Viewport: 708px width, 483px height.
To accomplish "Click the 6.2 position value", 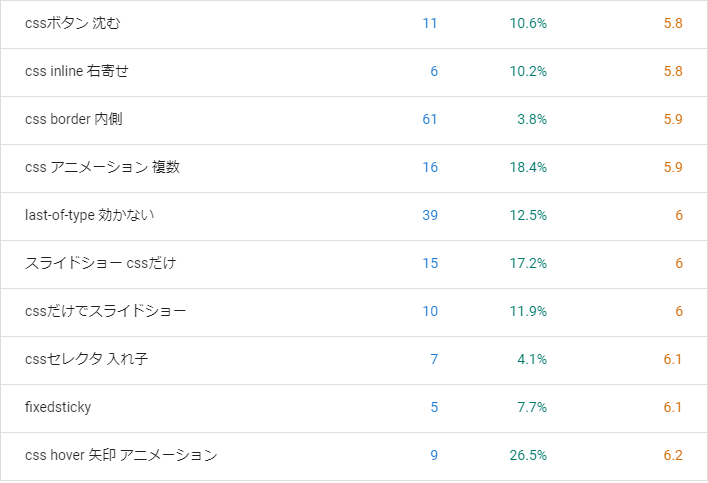I will pos(673,455).
